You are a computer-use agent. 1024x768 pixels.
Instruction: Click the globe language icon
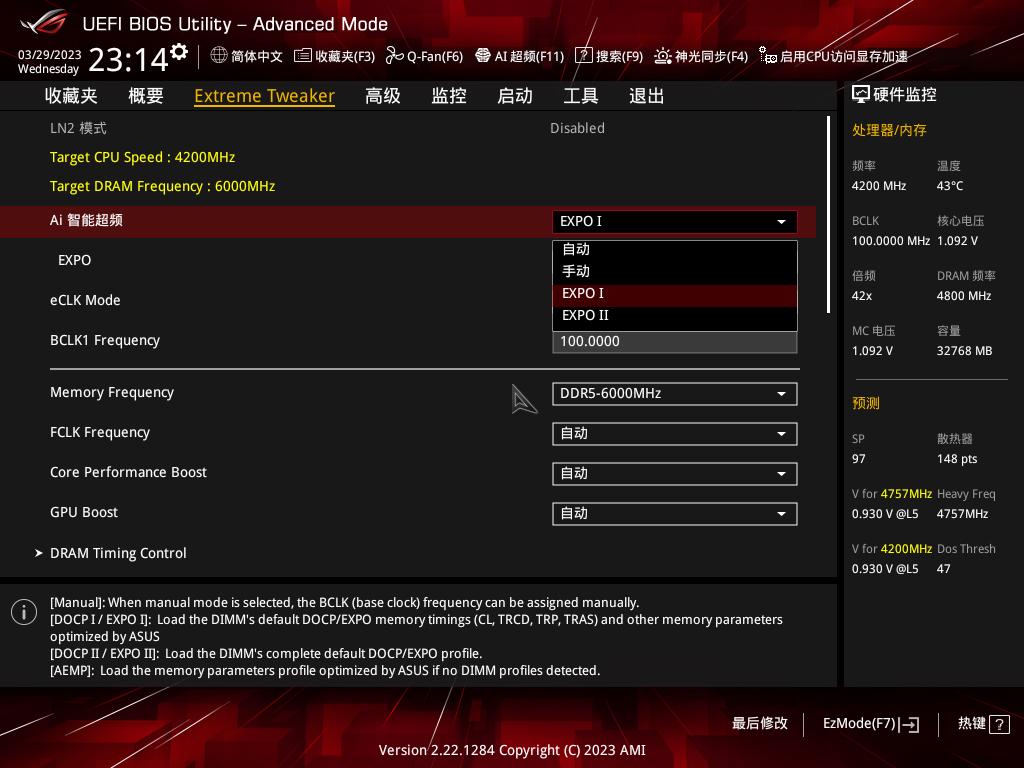219,56
